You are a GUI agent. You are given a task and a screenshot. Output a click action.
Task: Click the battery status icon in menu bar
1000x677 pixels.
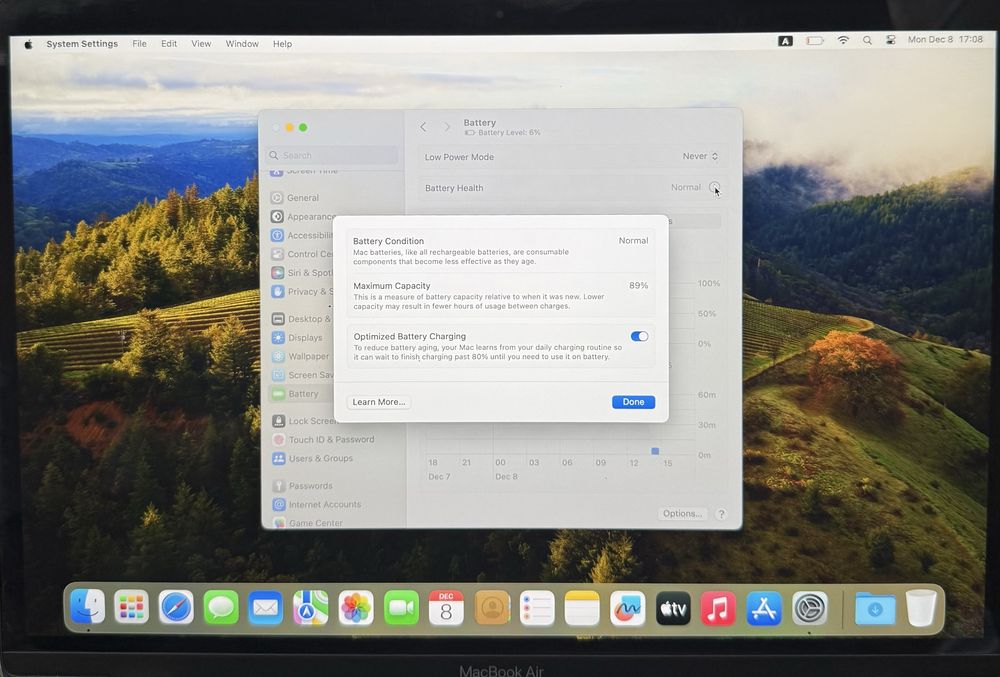[814, 41]
